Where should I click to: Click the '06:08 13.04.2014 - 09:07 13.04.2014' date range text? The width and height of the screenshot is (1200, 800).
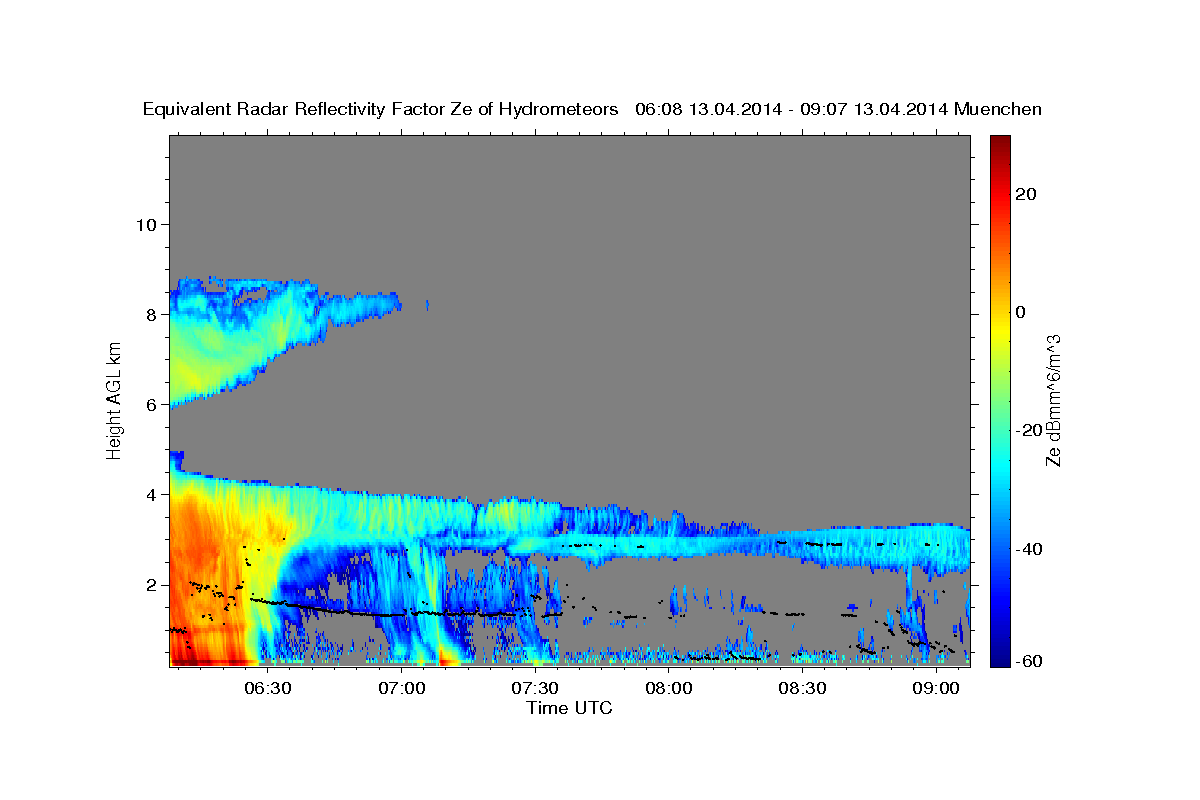(790, 109)
